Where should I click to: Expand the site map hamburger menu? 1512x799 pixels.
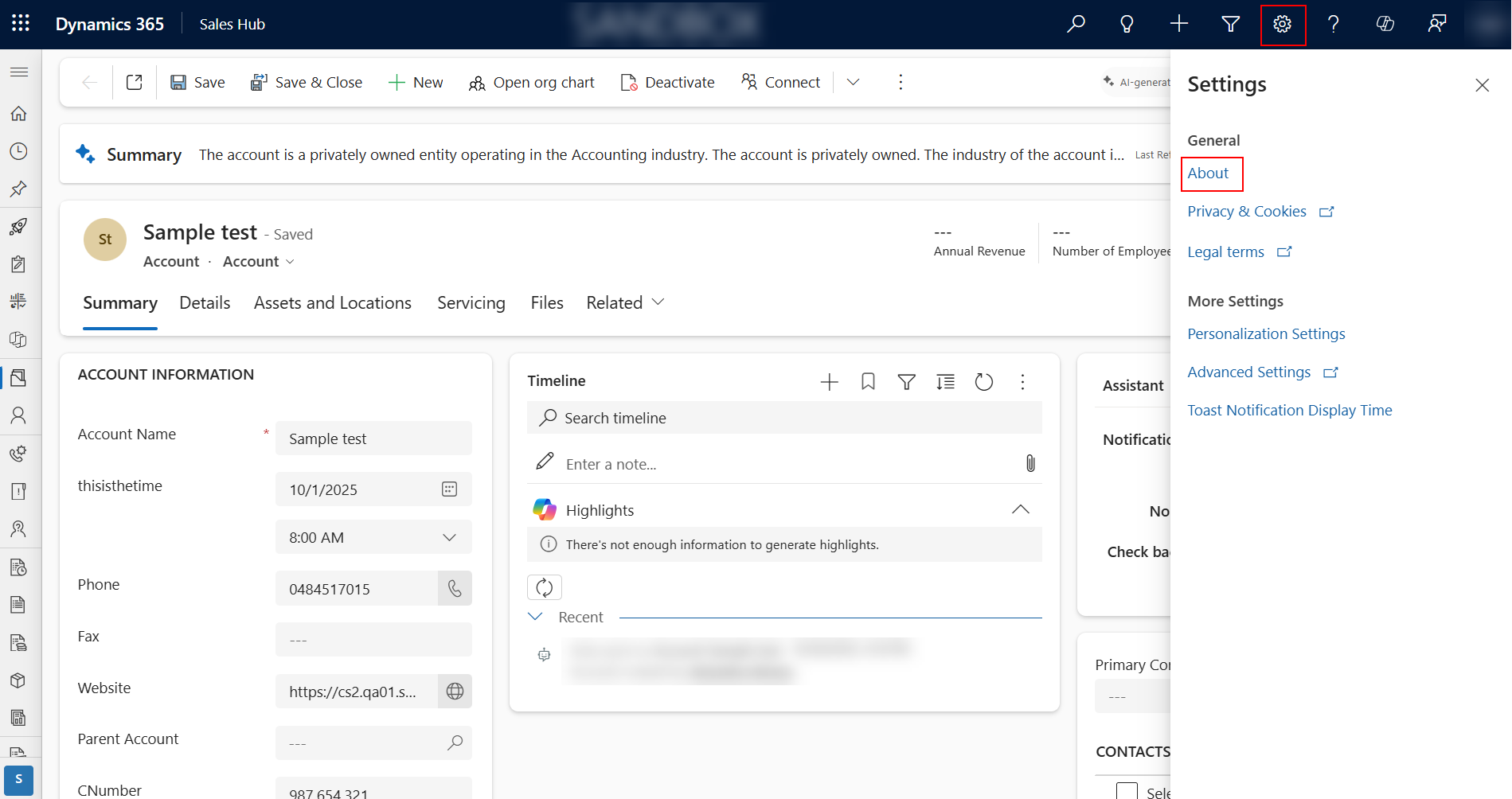[19, 72]
